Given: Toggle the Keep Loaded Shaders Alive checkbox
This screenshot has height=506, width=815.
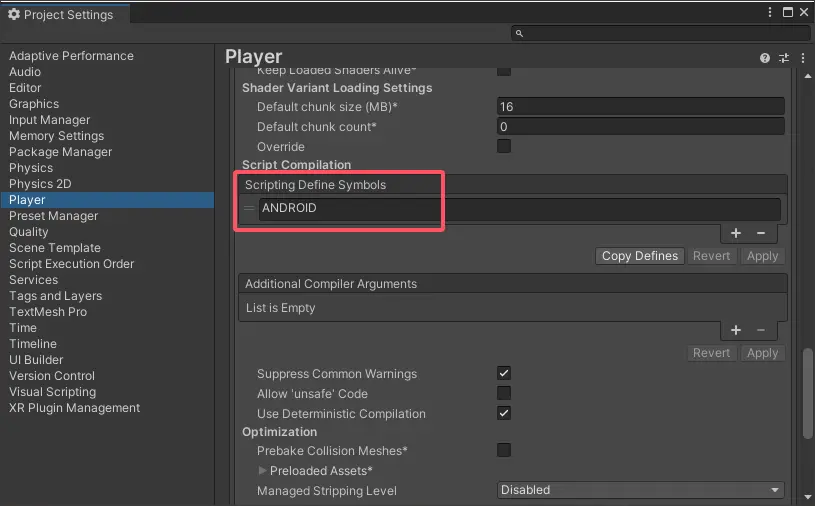Looking at the screenshot, I should 504,71.
